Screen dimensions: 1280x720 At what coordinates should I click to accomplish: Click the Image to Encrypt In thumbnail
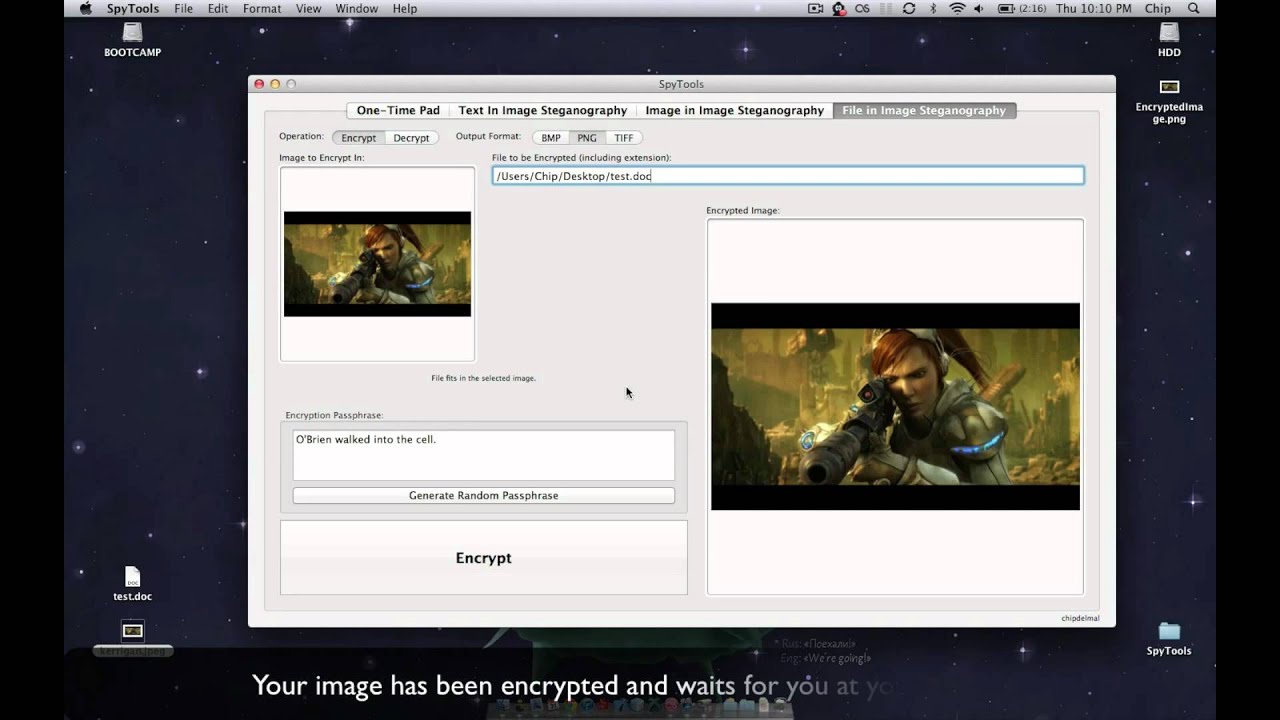(377, 264)
